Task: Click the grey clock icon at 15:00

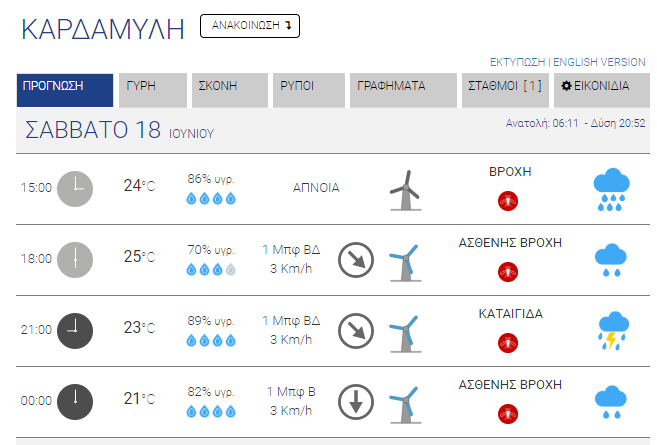Action: point(75,189)
